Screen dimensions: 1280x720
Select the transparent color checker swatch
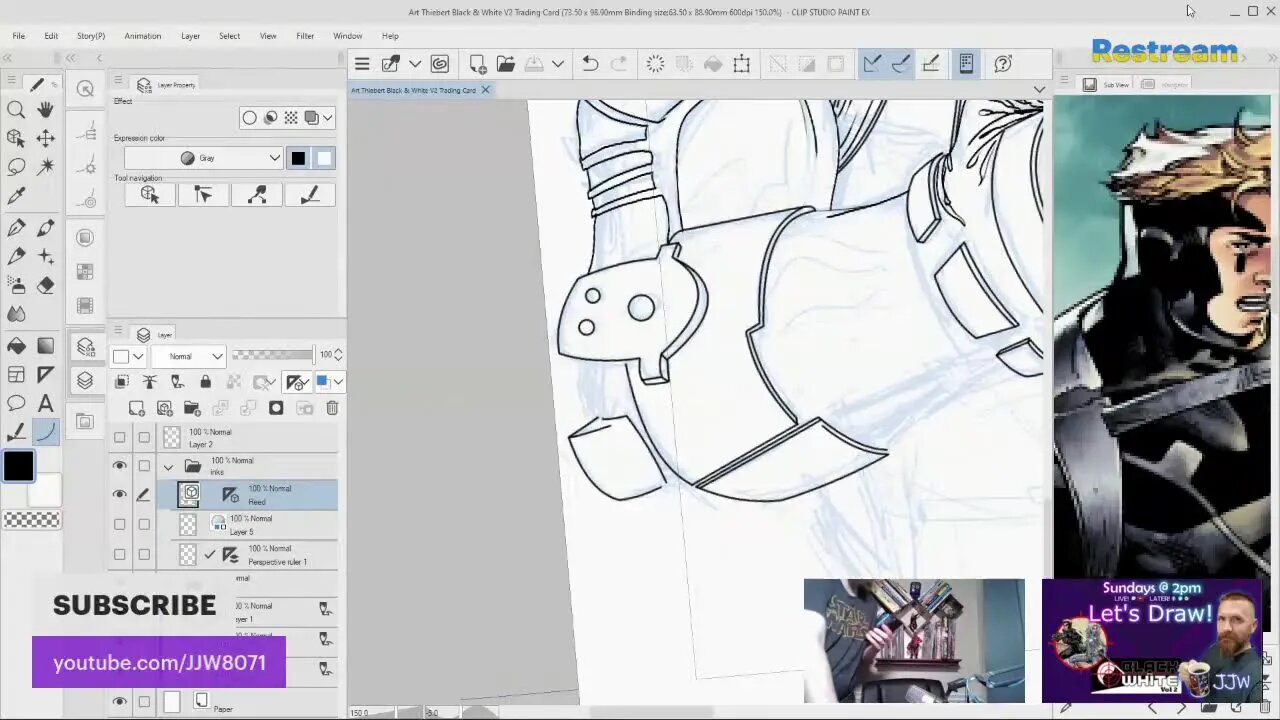[31, 520]
